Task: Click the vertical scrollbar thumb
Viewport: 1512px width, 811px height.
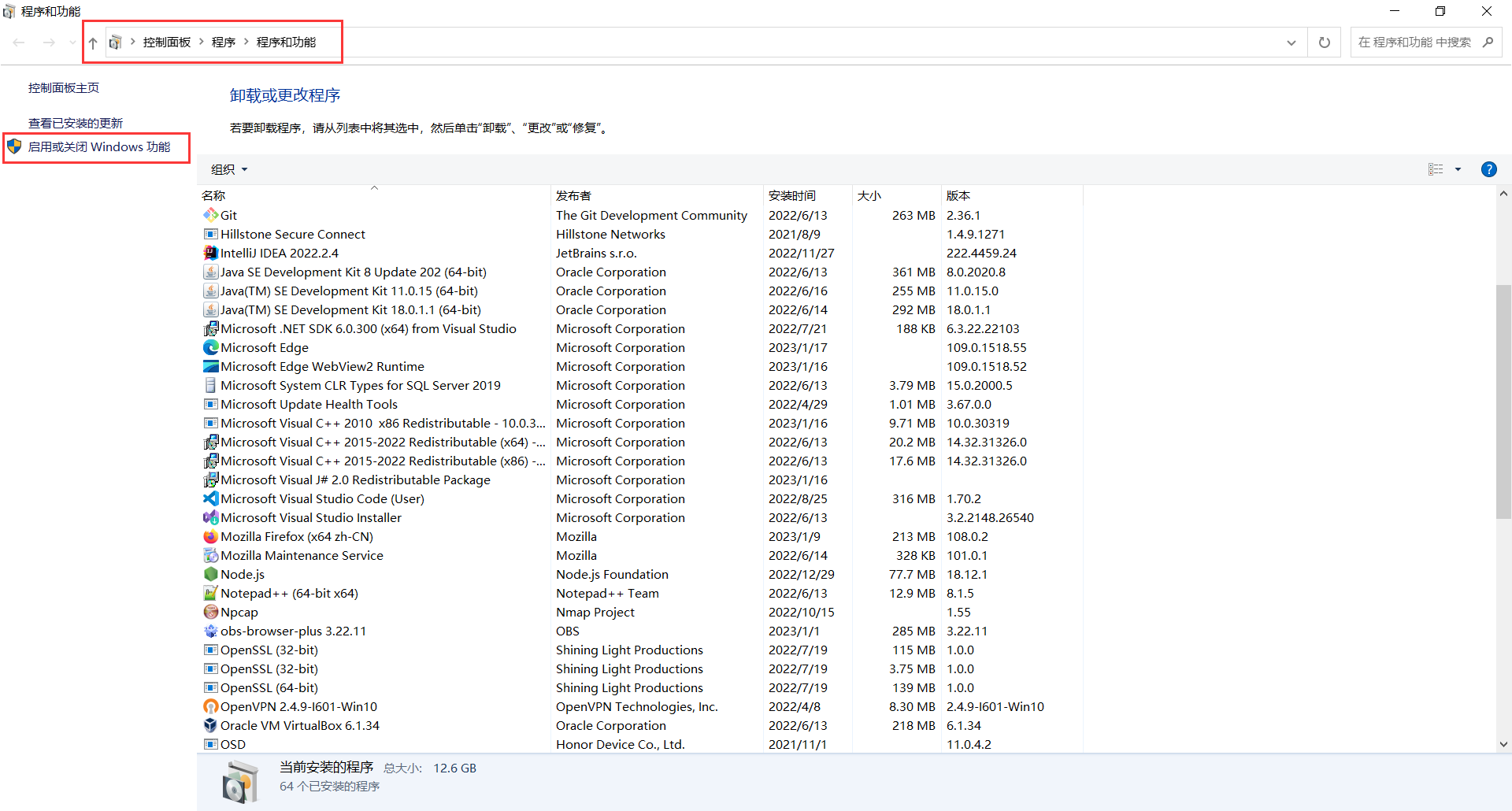Action: coord(1503,402)
